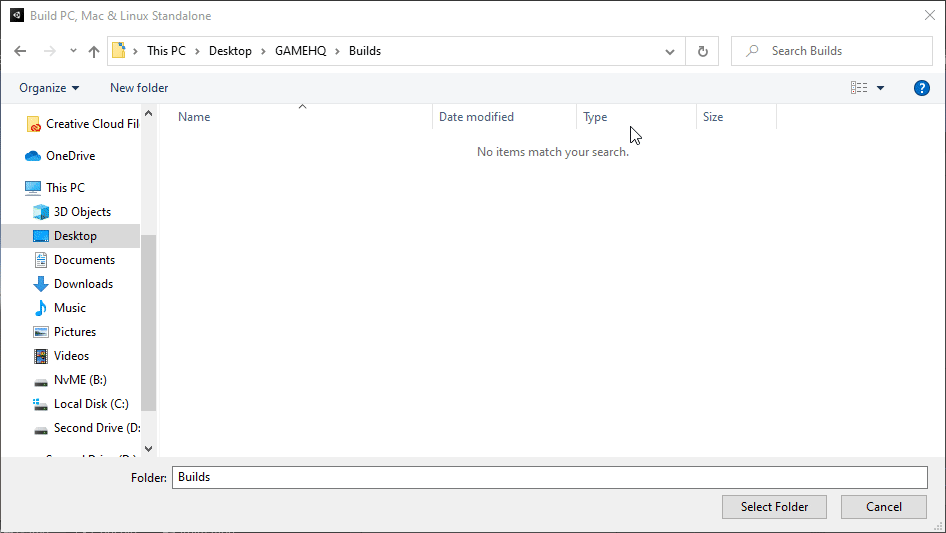Expand the chevron after Desktop breadcrumb
Image resolution: width=946 pixels, height=533 pixels.
coord(263,51)
